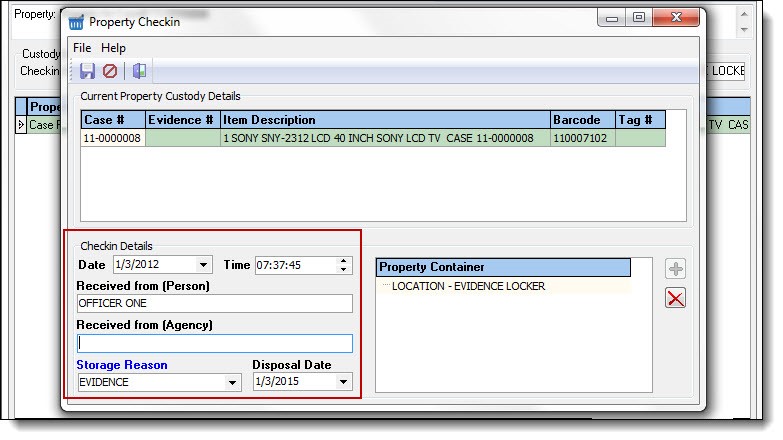The height and width of the screenshot is (440, 783).
Task: Click the plus icon to add container
Action: 676,269
